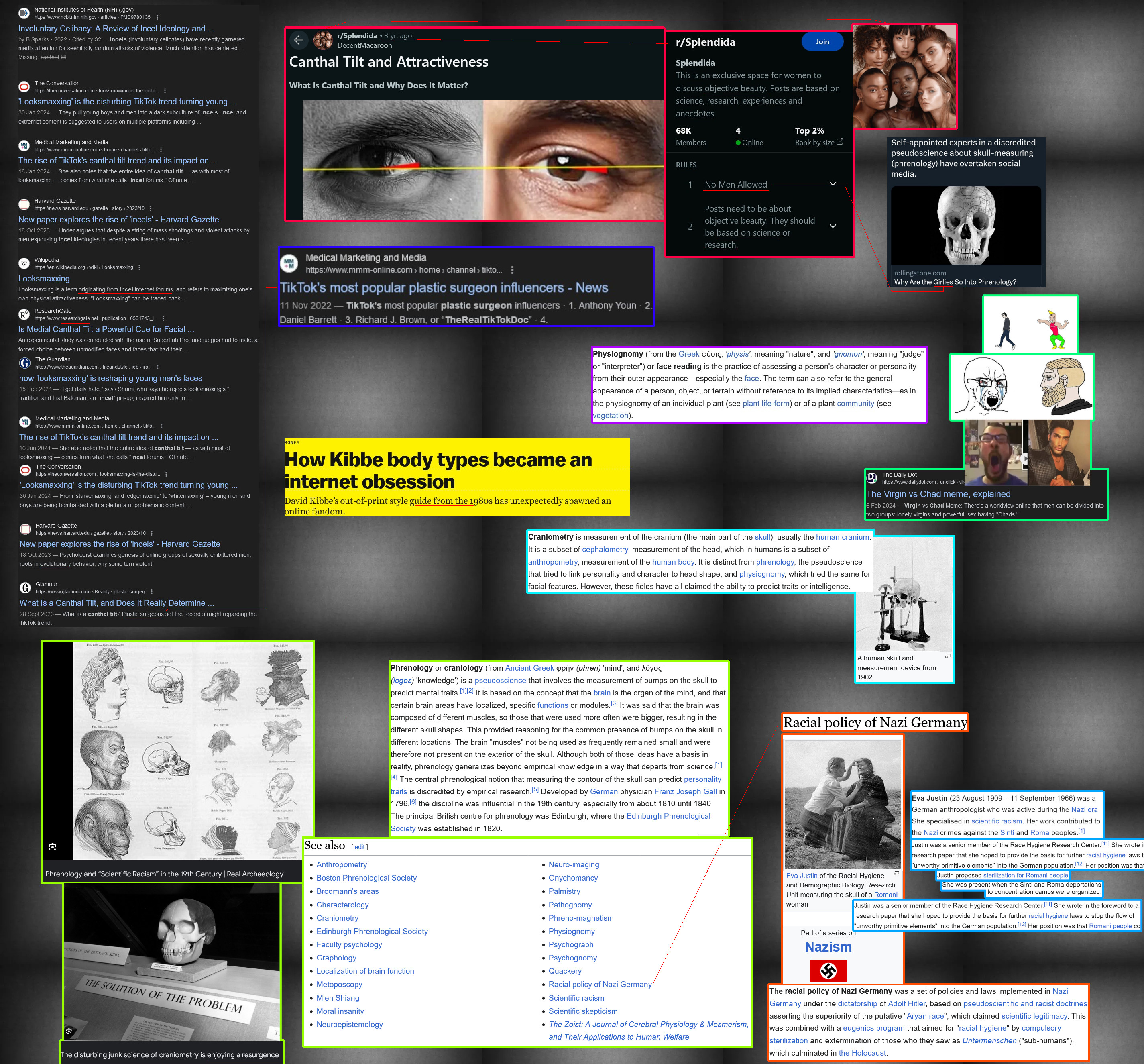Click the Wikipedia favicon in the search results

coord(24,263)
